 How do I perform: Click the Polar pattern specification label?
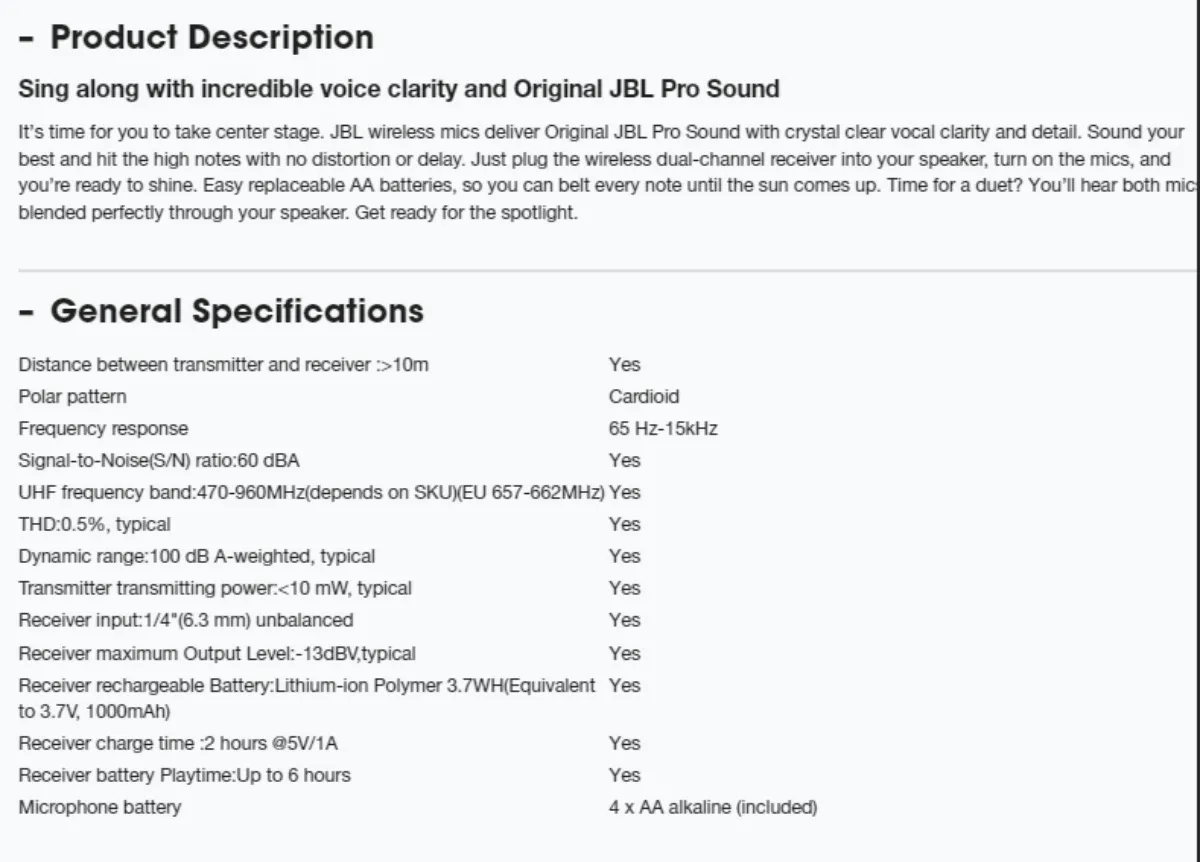click(72, 397)
